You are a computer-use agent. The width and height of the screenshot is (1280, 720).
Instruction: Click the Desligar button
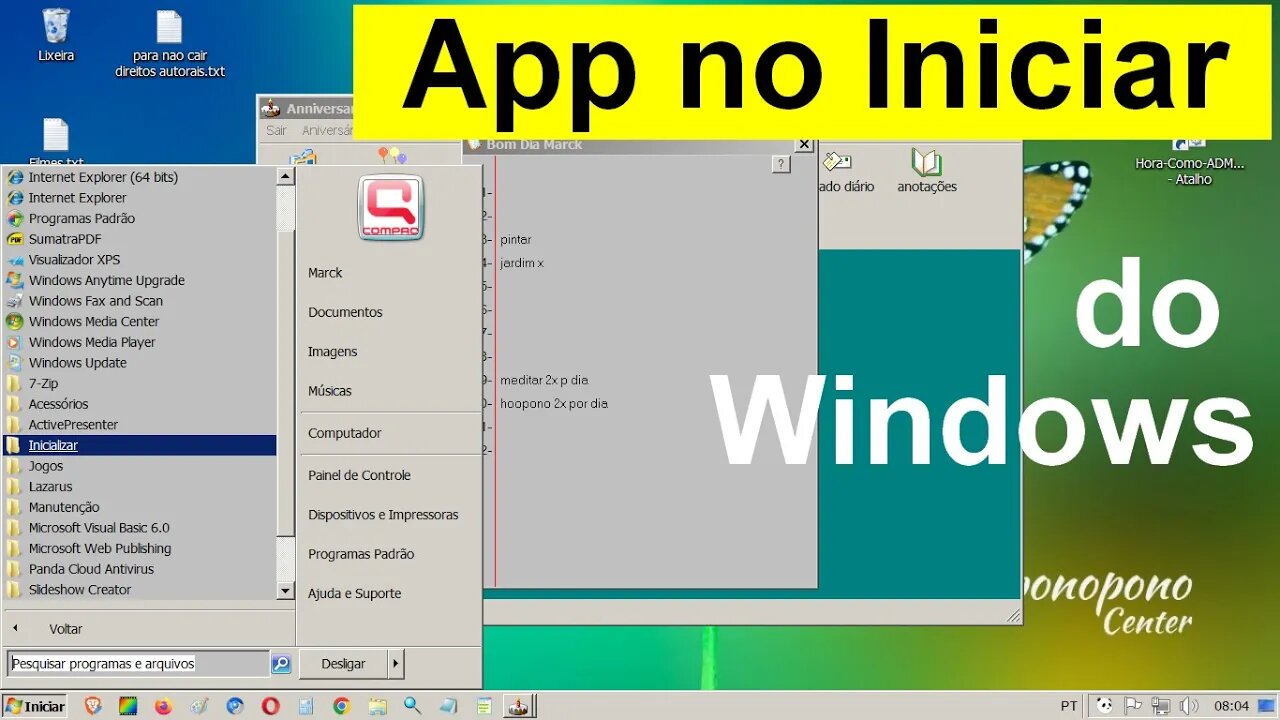coord(343,663)
